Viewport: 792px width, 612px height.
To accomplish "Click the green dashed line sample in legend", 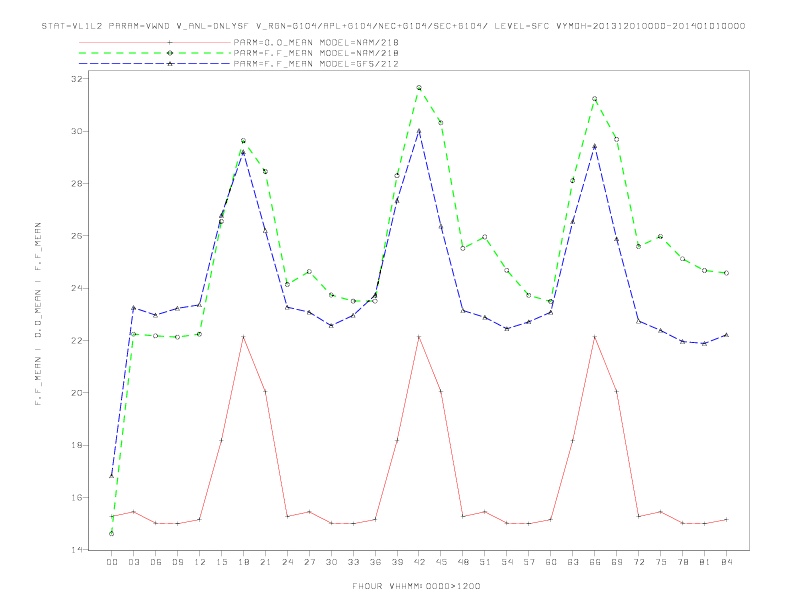I will tap(155, 53).
